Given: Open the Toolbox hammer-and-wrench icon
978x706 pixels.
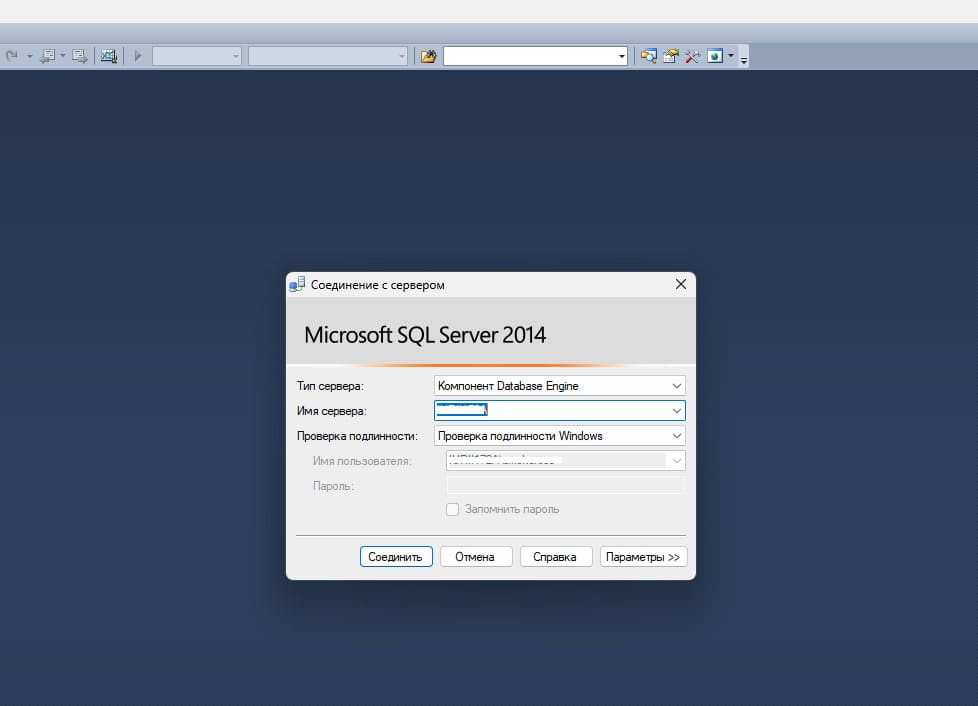Looking at the screenshot, I should click(692, 56).
